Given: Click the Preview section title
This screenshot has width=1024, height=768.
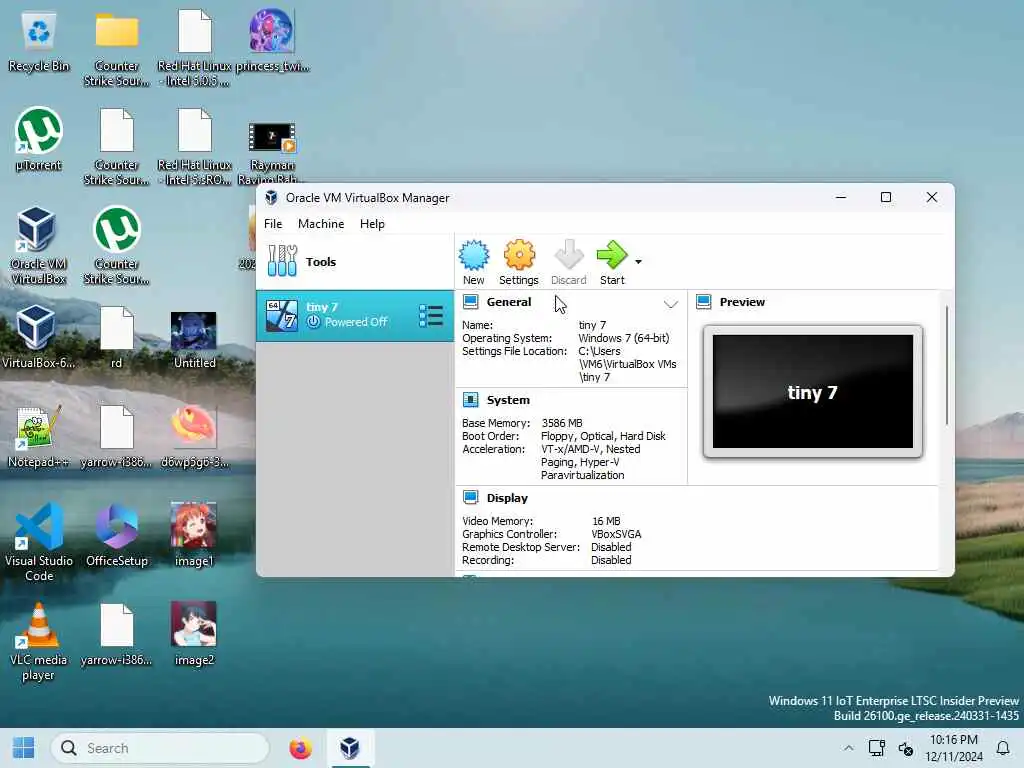Looking at the screenshot, I should pos(742,302).
